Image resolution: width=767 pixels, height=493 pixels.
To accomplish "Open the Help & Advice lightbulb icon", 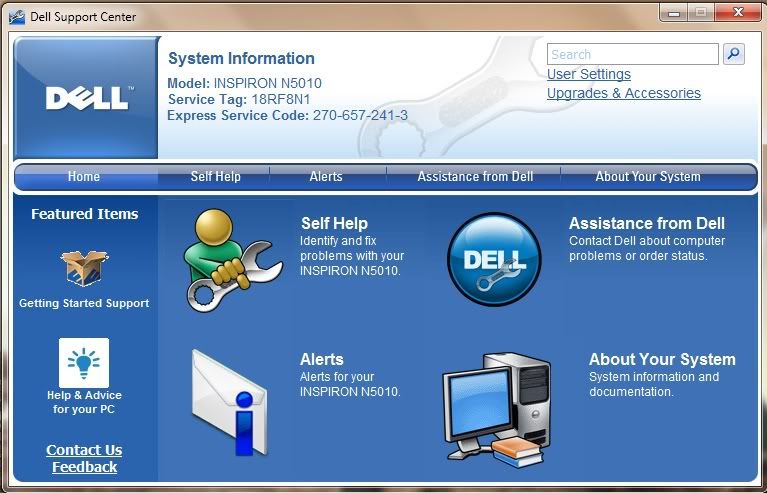I will [x=84, y=362].
